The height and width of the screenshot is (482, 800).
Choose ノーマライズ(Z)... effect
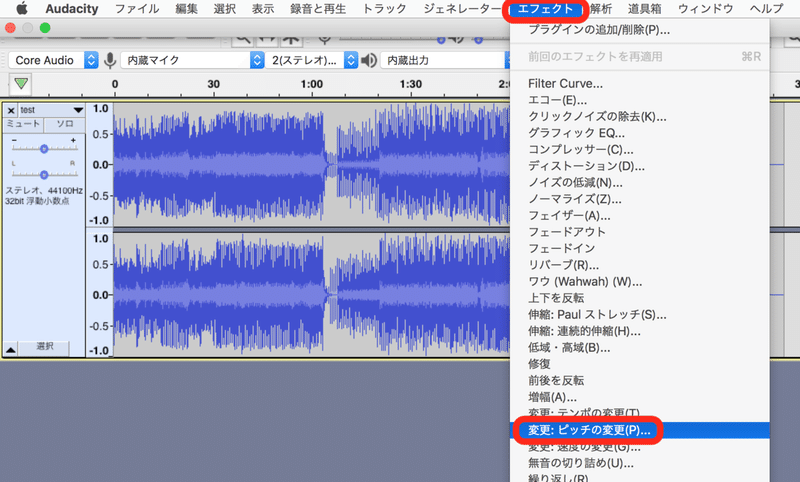[640, 199]
